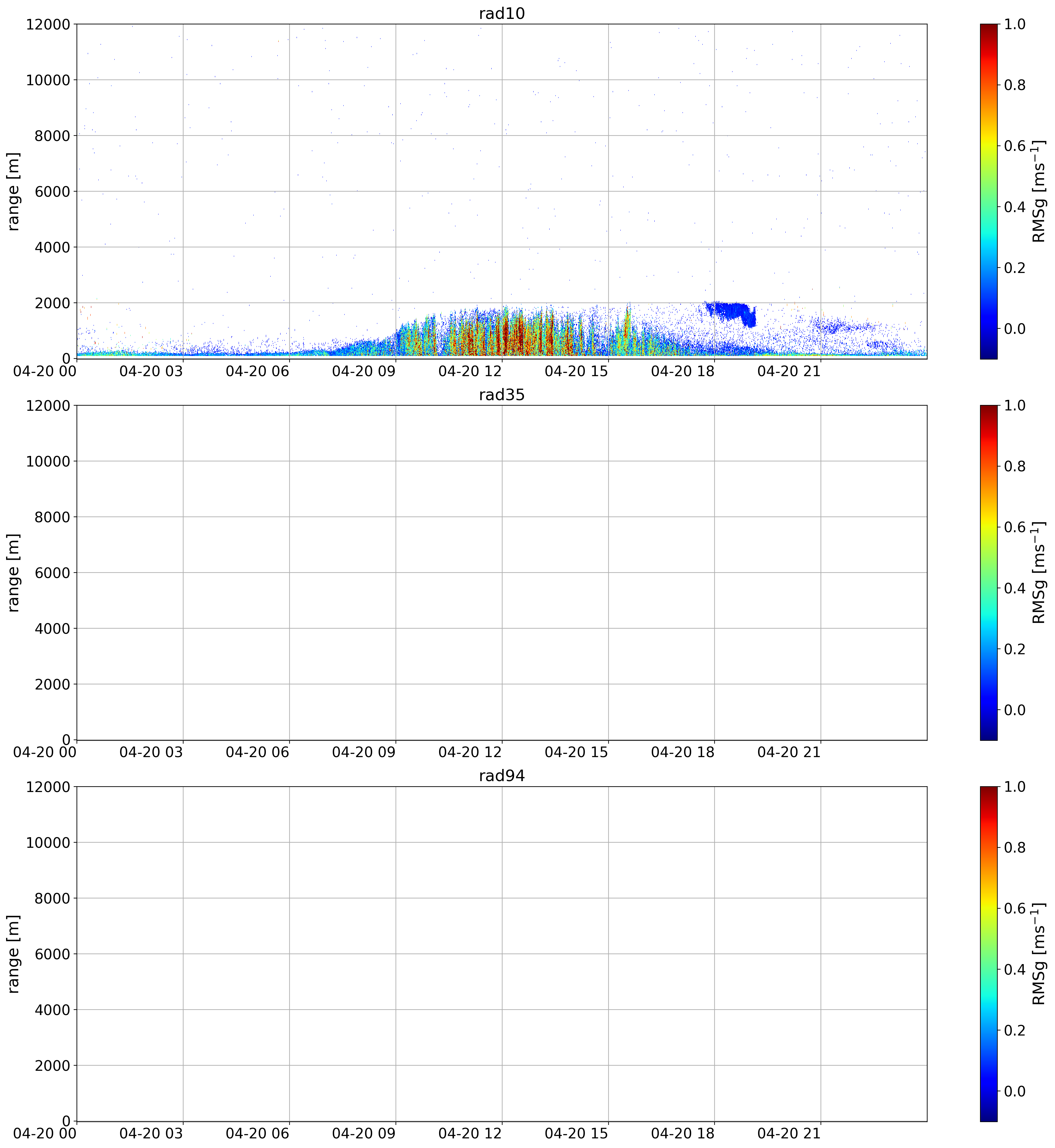The image size is (1055, 1148).
Task: Click the 2000 range tick of rad10 panel
Action: point(53,303)
